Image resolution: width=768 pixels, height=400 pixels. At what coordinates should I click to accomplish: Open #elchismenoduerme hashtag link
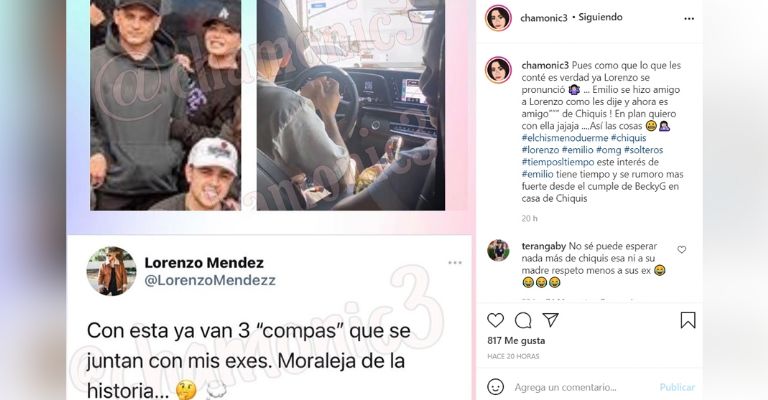click(565, 138)
